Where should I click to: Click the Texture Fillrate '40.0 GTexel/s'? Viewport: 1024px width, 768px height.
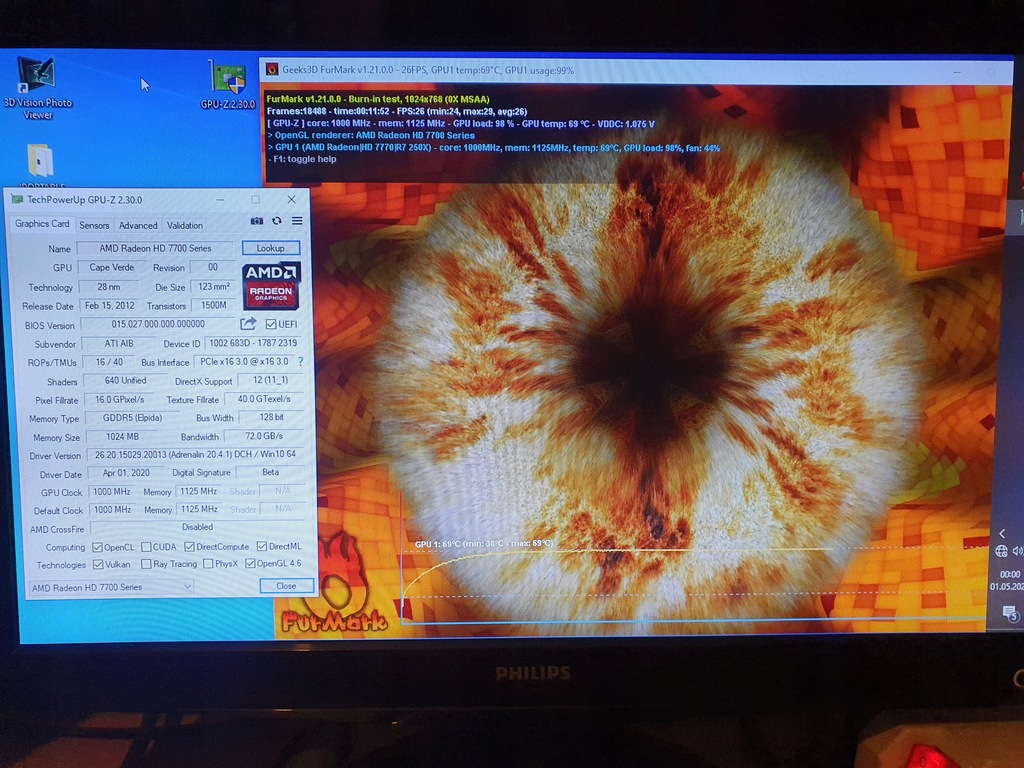(x=264, y=398)
